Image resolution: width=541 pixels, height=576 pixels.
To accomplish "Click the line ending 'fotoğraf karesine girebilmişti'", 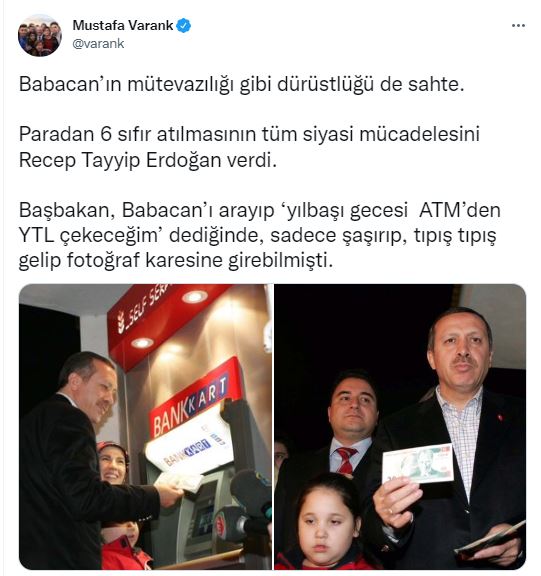I will (176, 260).
